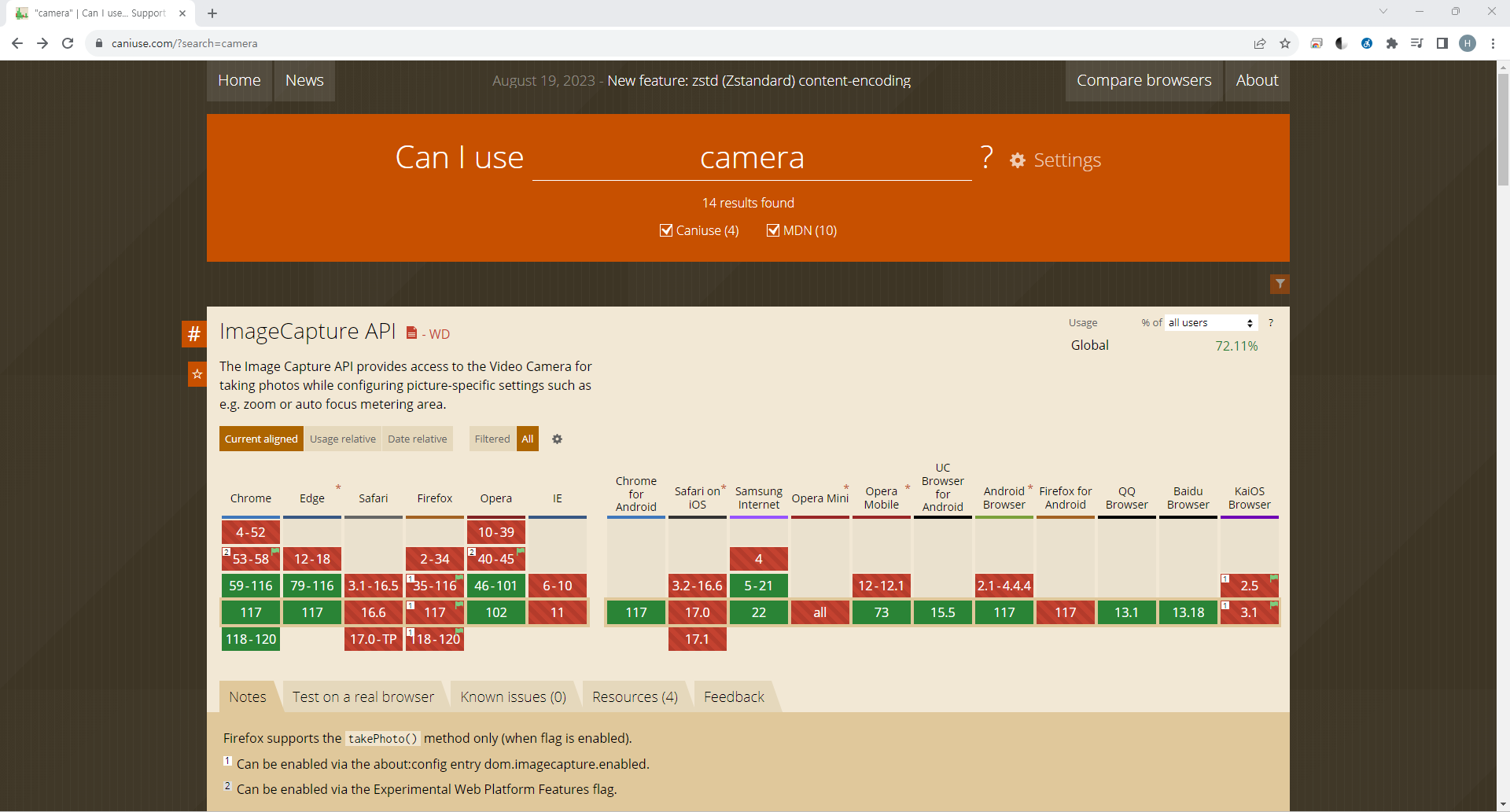Bookmark this page with the star icon
The height and width of the screenshot is (812, 1510).
pyautogui.click(x=1285, y=43)
